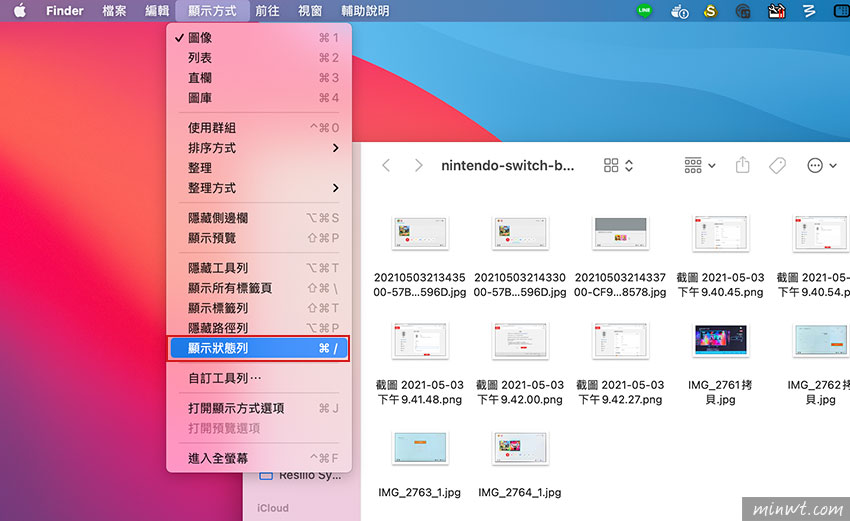Select file icon IMG_2764_1.jpg
850x521 pixels.
coord(520,448)
